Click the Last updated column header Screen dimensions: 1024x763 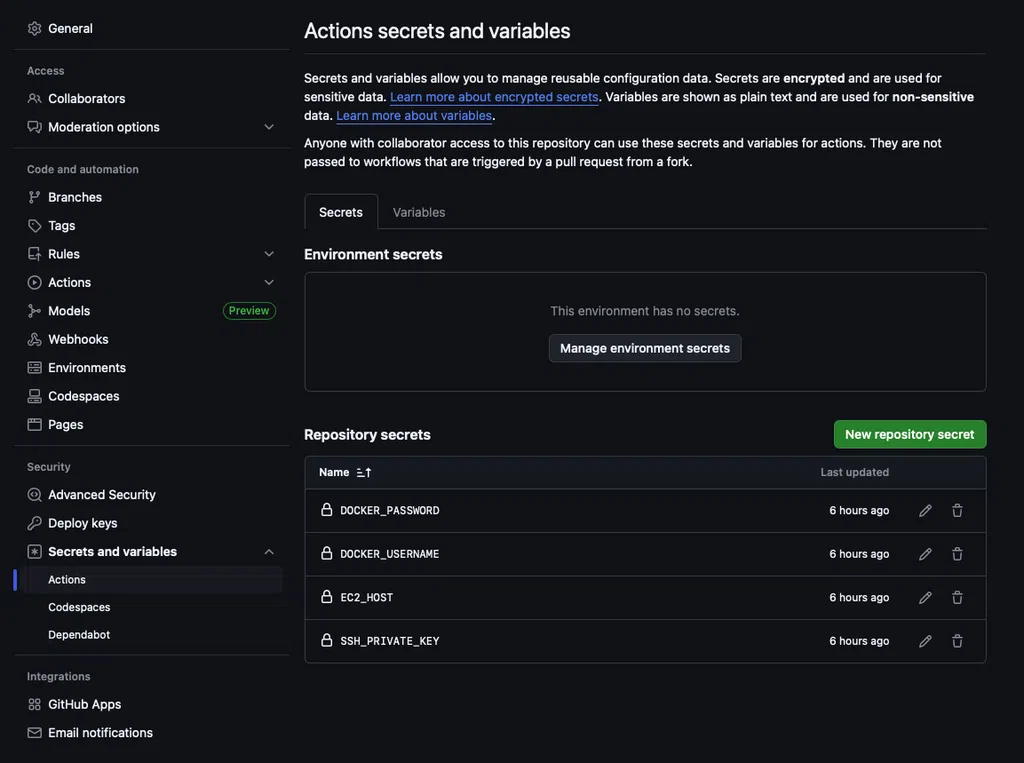854,472
